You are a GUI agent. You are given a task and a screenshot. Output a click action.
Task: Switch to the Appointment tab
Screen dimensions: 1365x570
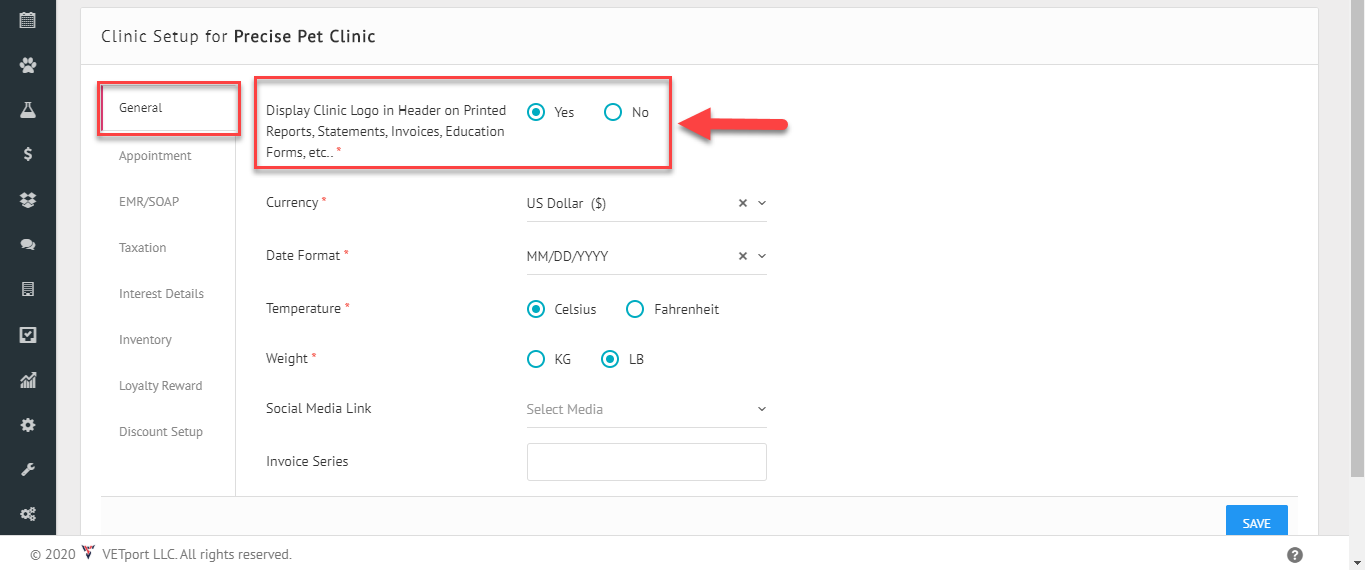[155, 156]
